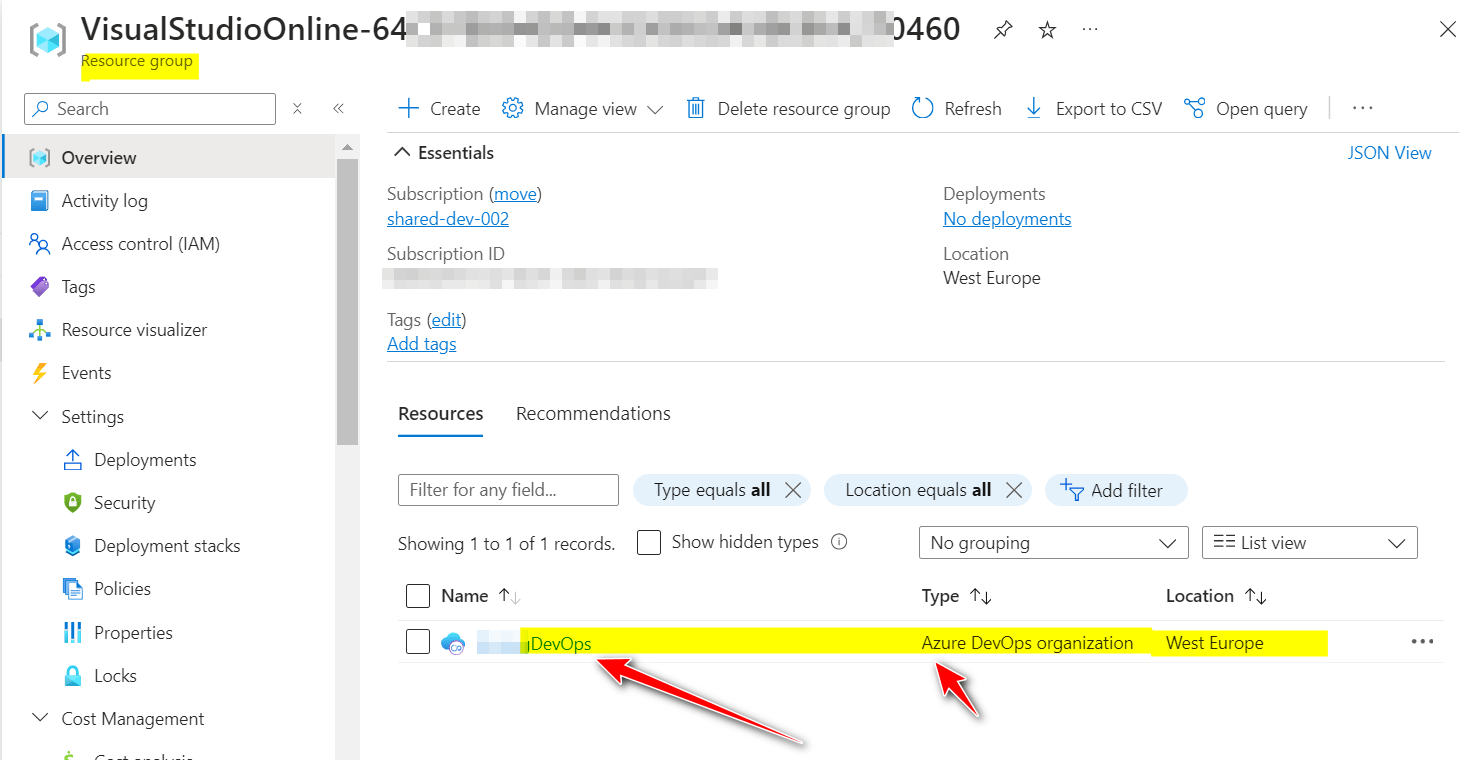Click the Export to CSV download icon
Image resolution: width=1459 pixels, height=760 pixels.
tap(1034, 108)
